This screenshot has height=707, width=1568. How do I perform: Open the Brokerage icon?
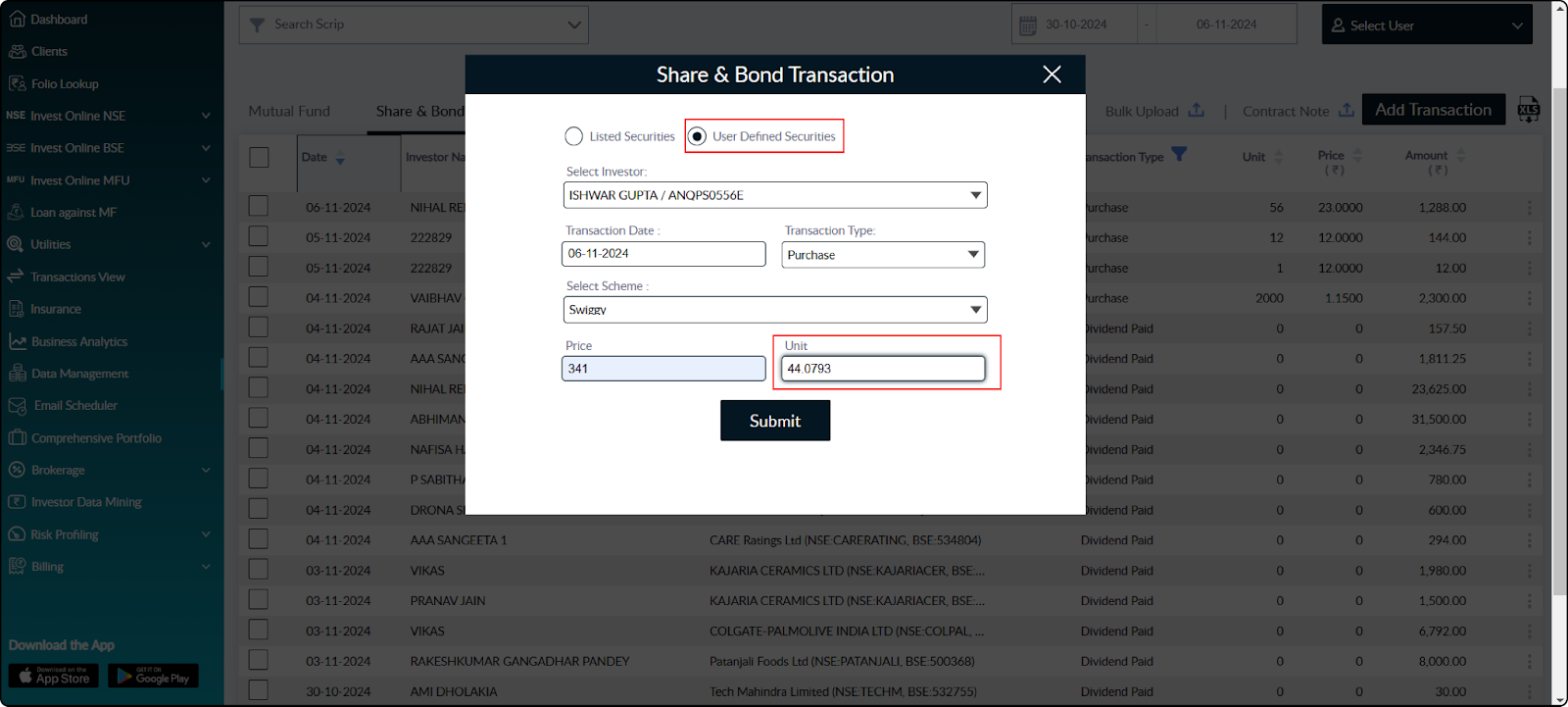coord(17,470)
